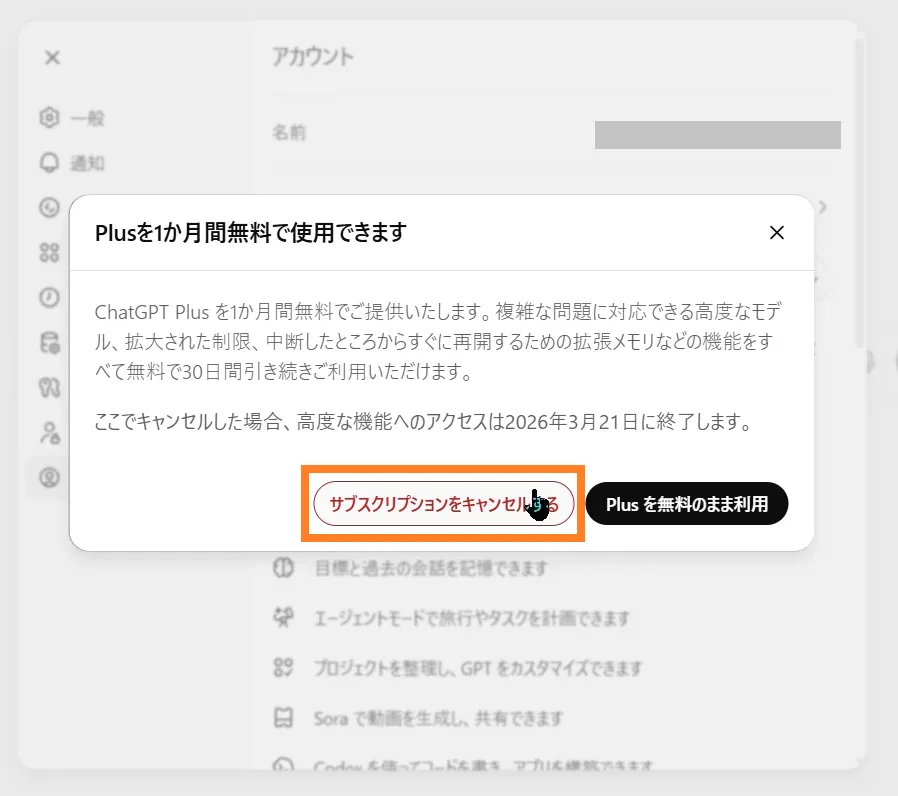The height and width of the screenshot is (796, 898).
Task: Click the settings panel vertical scrollbar
Action: 858,193
